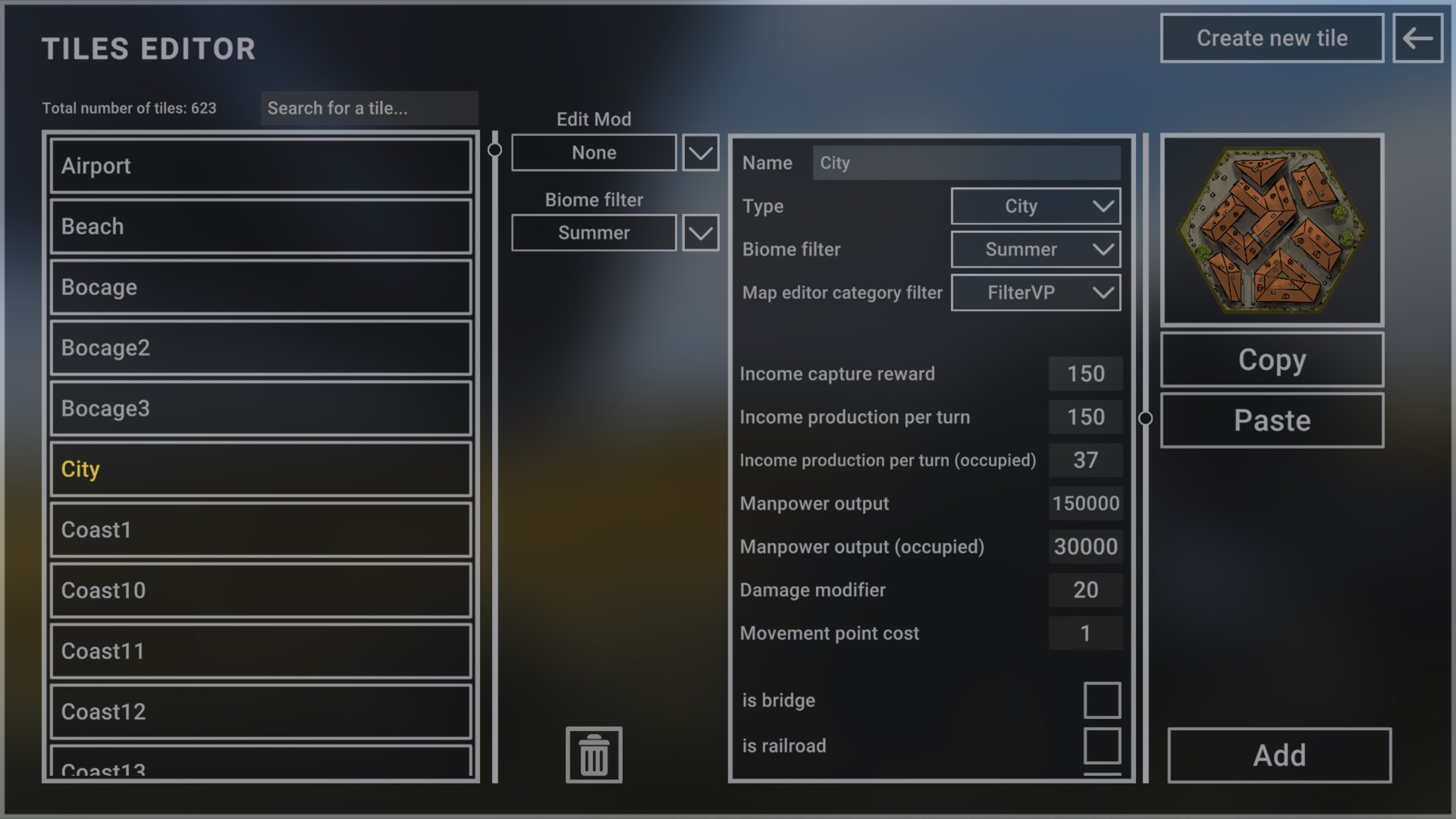Click the Search for a tile field
This screenshot has height=819, width=1456.
point(369,108)
